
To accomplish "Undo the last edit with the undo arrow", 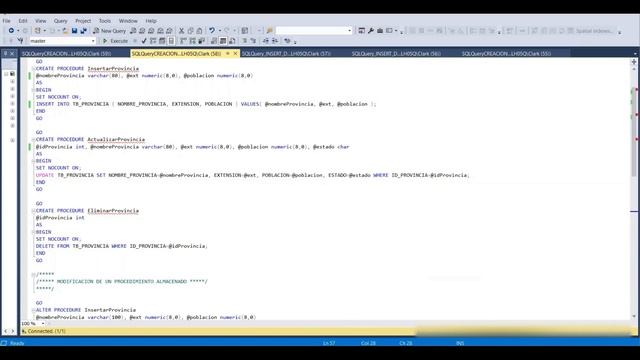I will 212,31.
